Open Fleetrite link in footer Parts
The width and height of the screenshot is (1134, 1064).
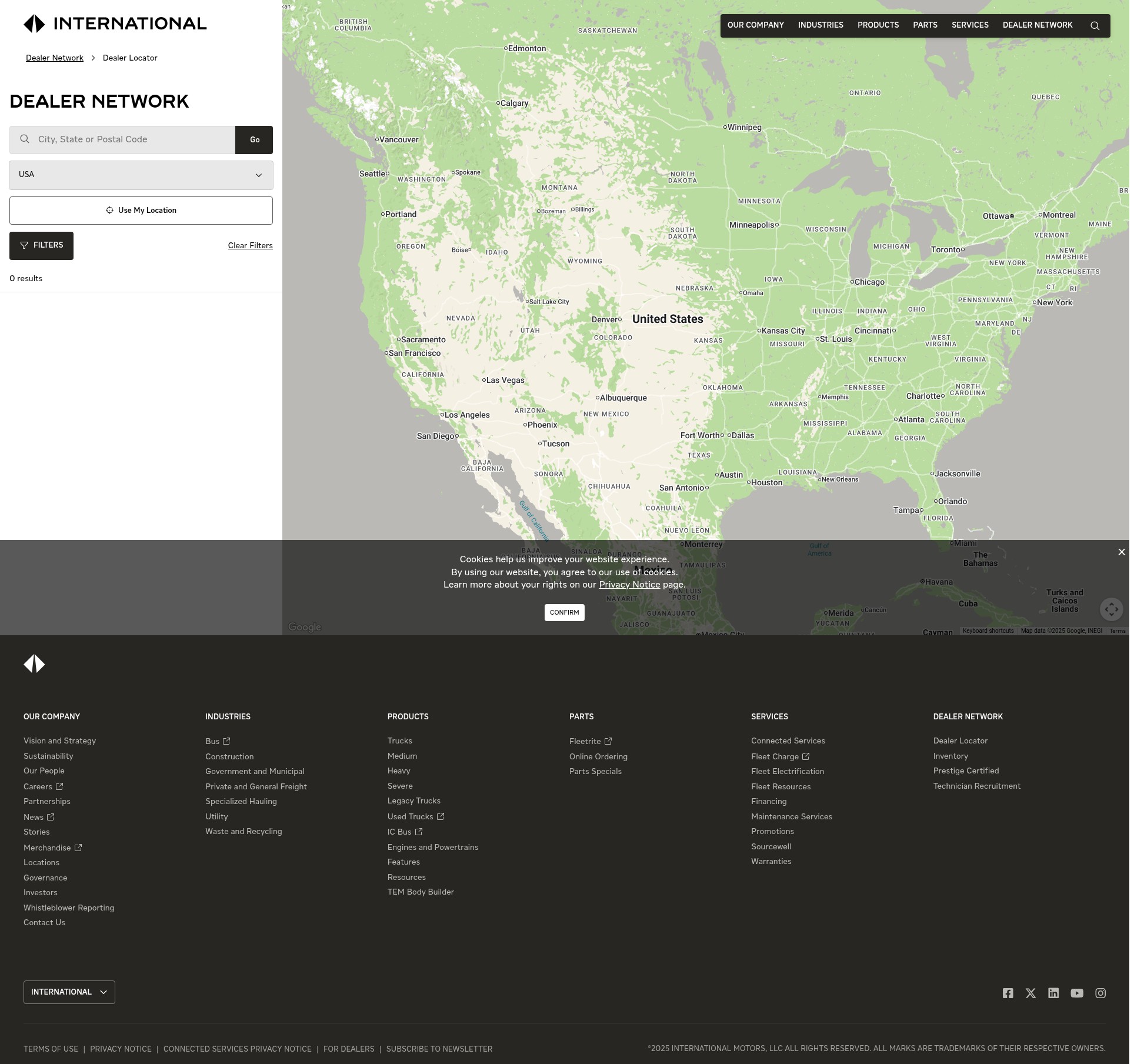click(x=590, y=741)
